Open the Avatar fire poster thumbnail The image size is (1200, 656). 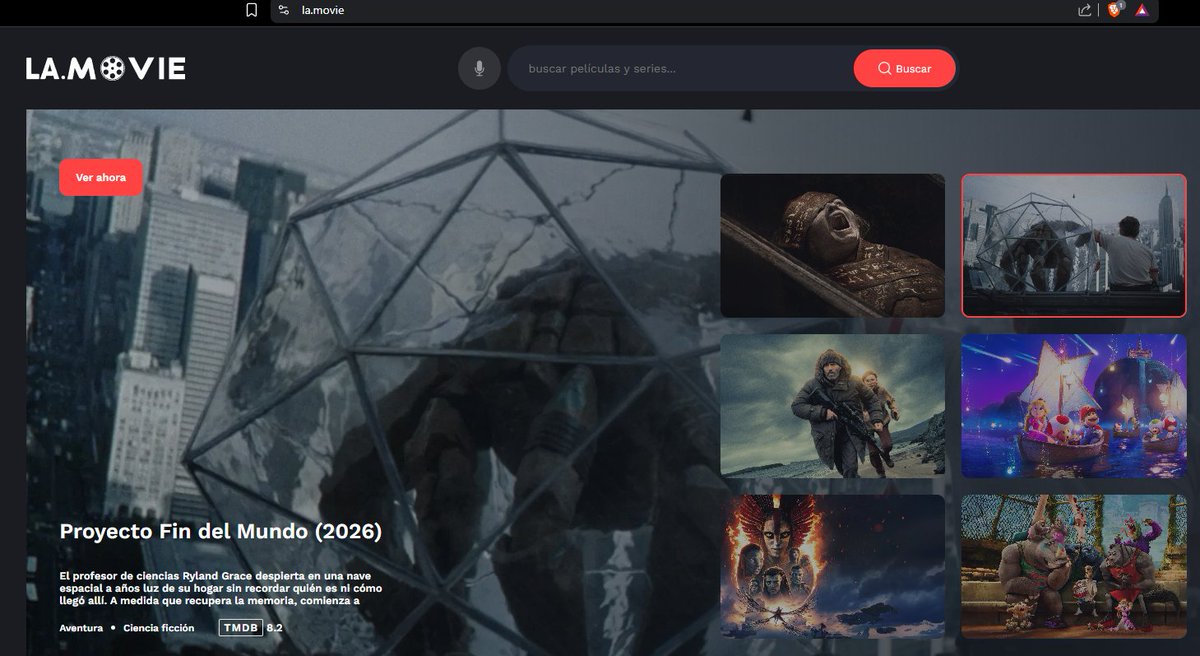coord(833,566)
